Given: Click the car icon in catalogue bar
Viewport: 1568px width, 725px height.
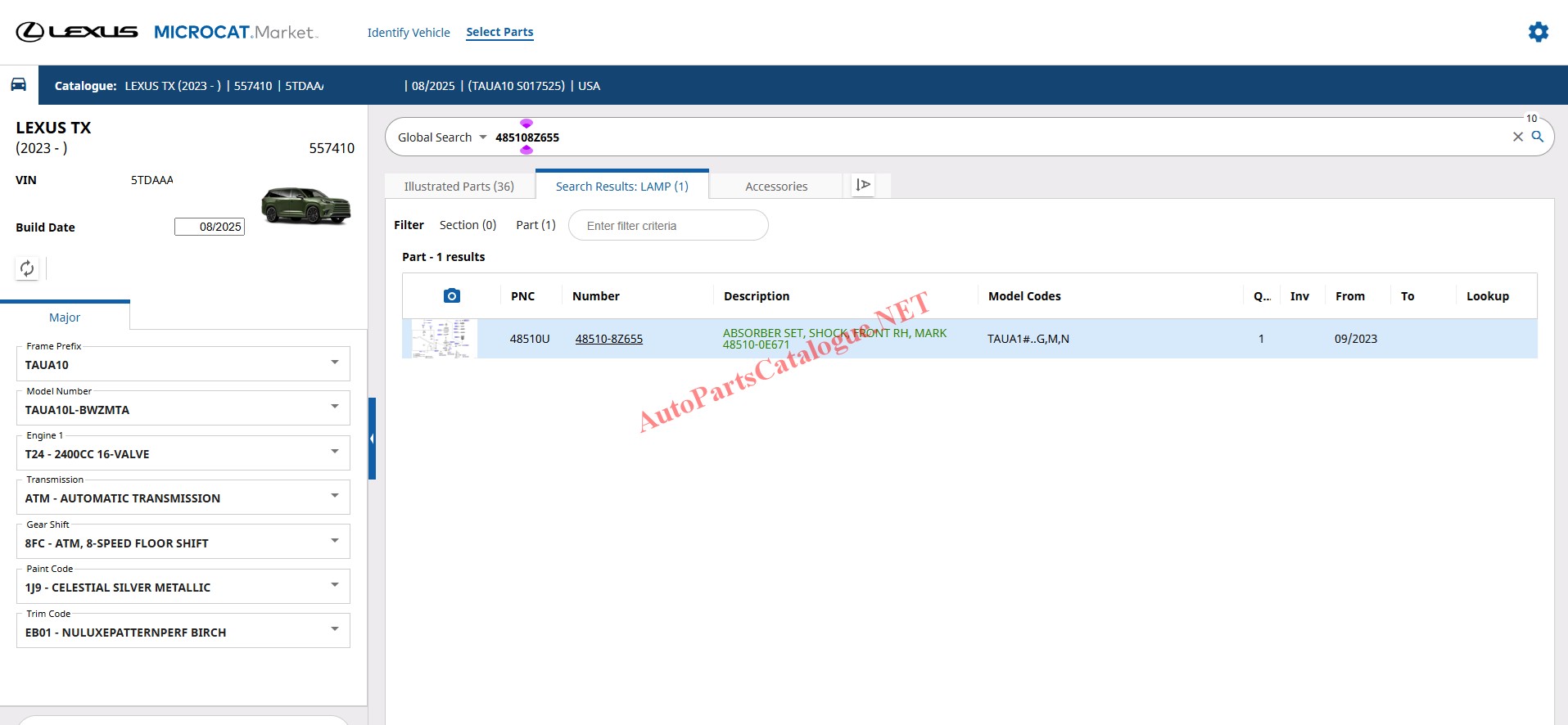Looking at the screenshot, I should point(19,85).
